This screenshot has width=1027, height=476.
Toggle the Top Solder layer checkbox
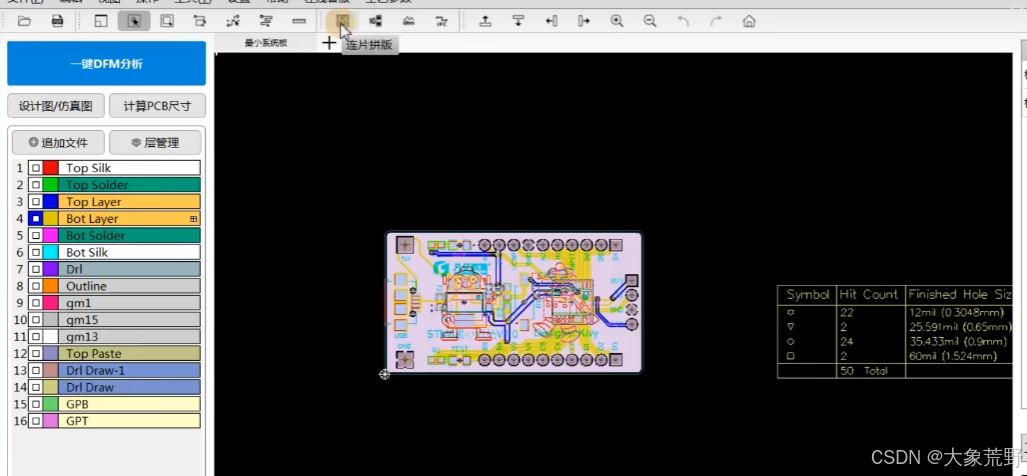point(35,185)
